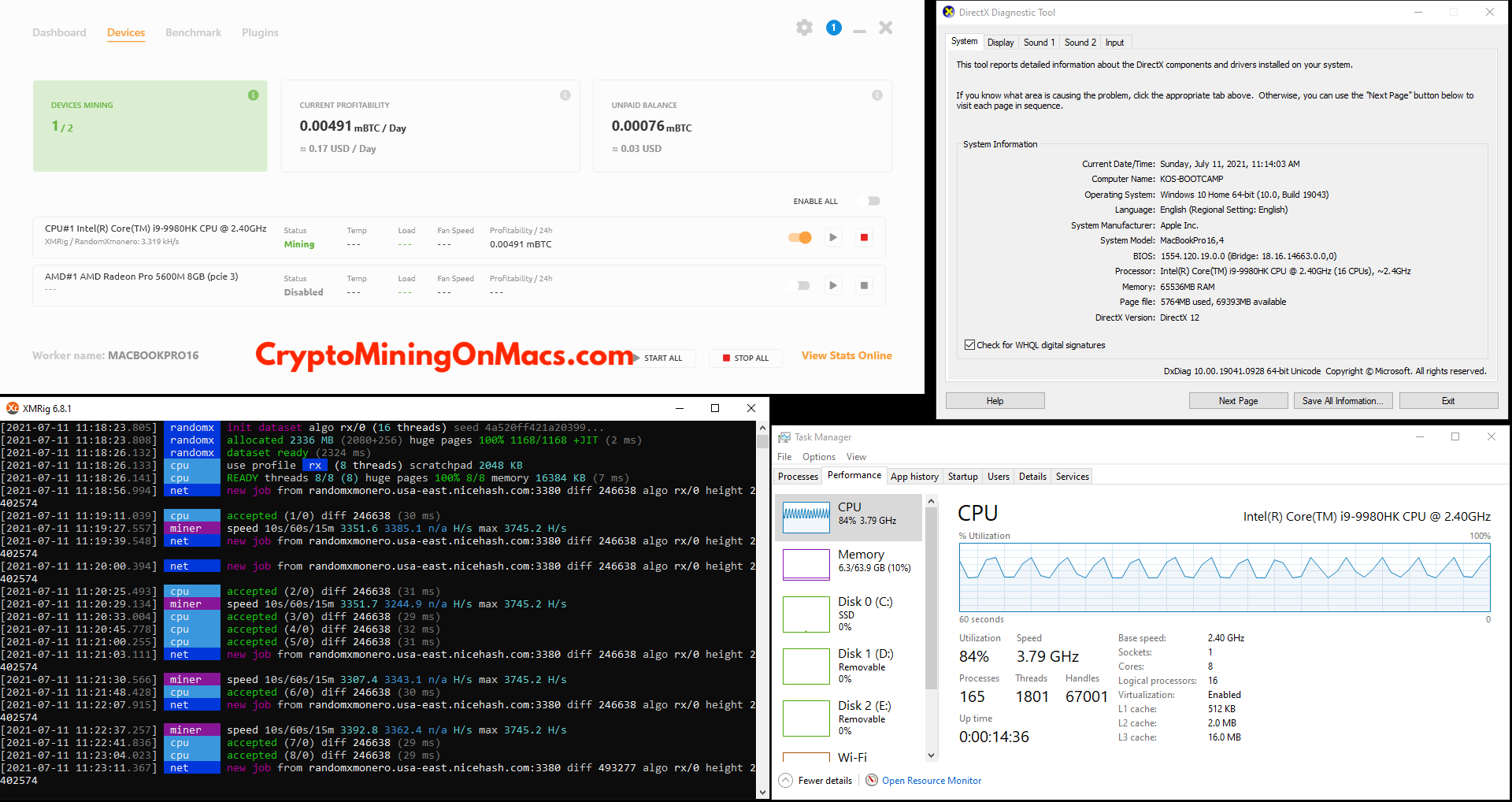The height and width of the screenshot is (802, 1512).
Task: Start AMD#1 Radeon device using play icon
Action: point(833,285)
